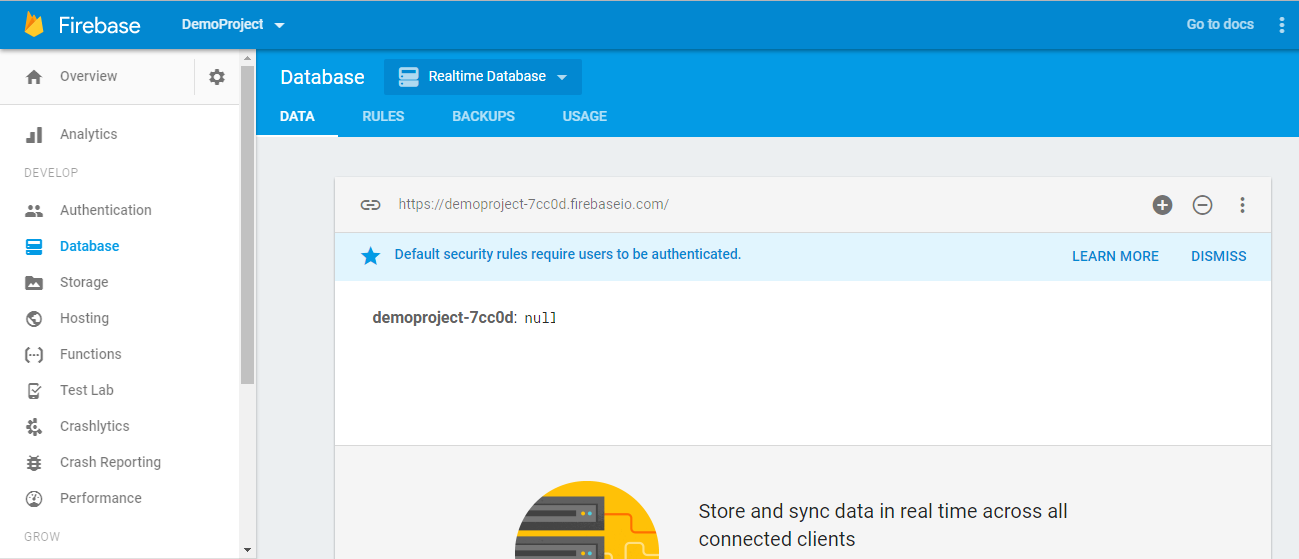Click the database URL demoproject-7cc0d.firebaseio.com
This screenshot has height=559, width=1299.
point(533,204)
